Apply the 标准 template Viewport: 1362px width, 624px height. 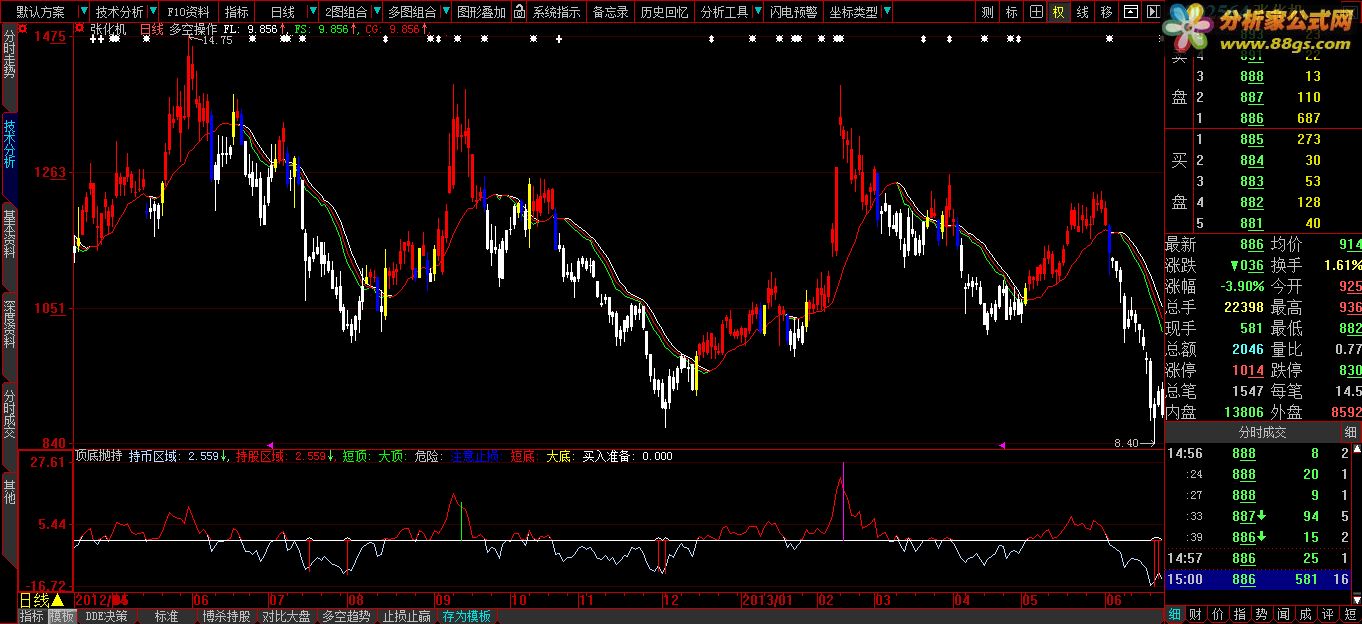tap(166, 616)
